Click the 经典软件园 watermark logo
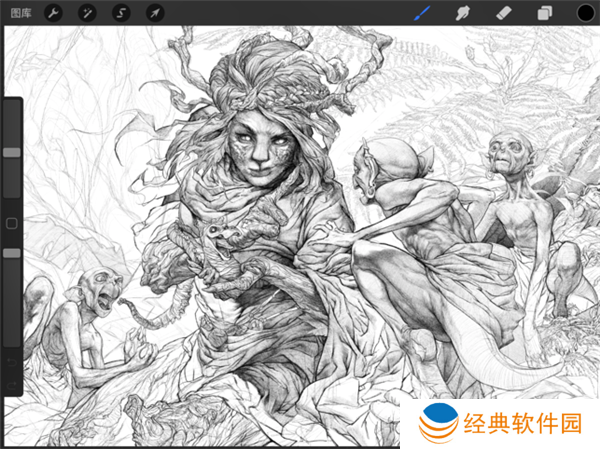600x449 pixels. [500, 422]
